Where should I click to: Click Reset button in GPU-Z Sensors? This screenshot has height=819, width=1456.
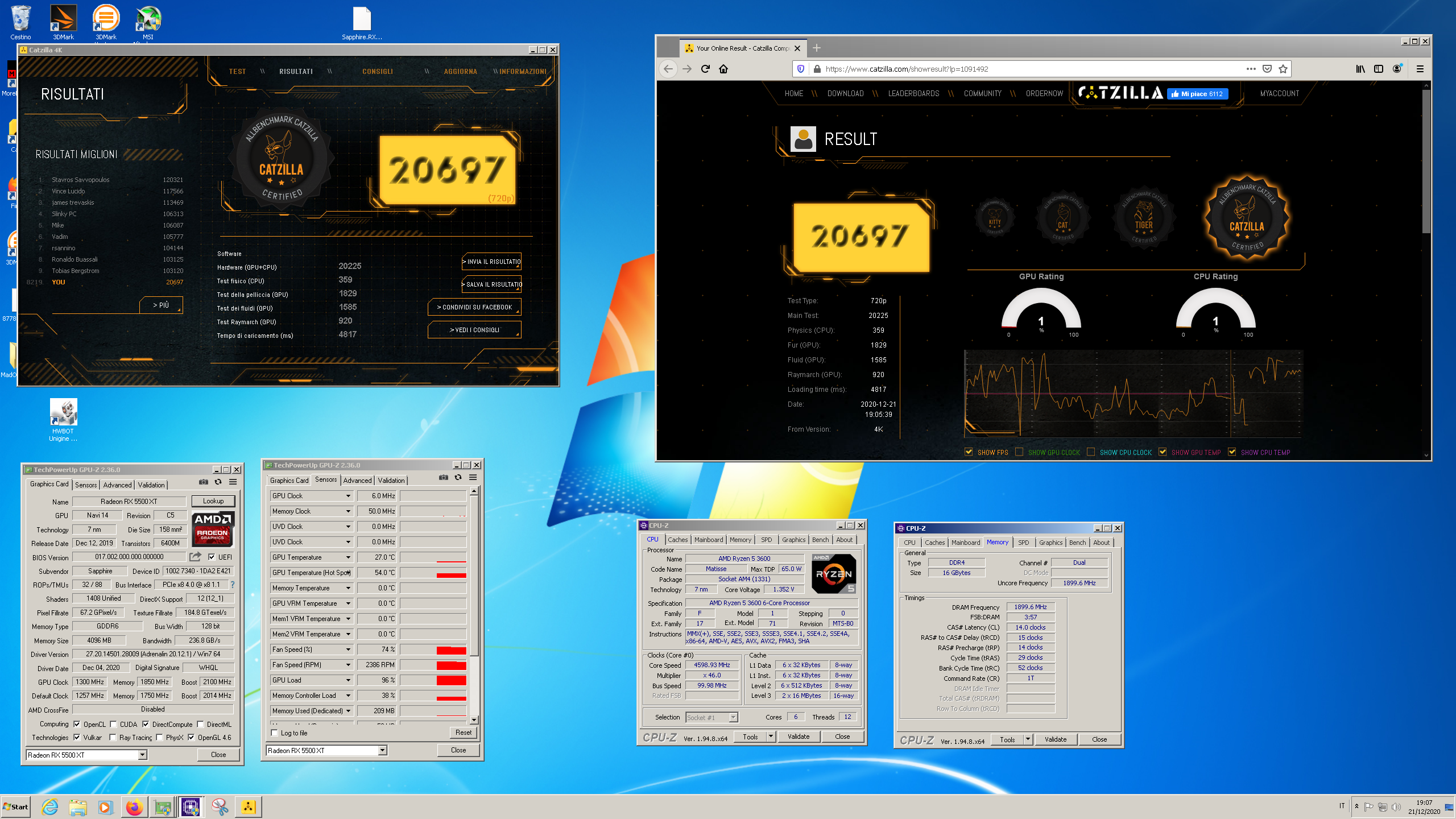[464, 733]
